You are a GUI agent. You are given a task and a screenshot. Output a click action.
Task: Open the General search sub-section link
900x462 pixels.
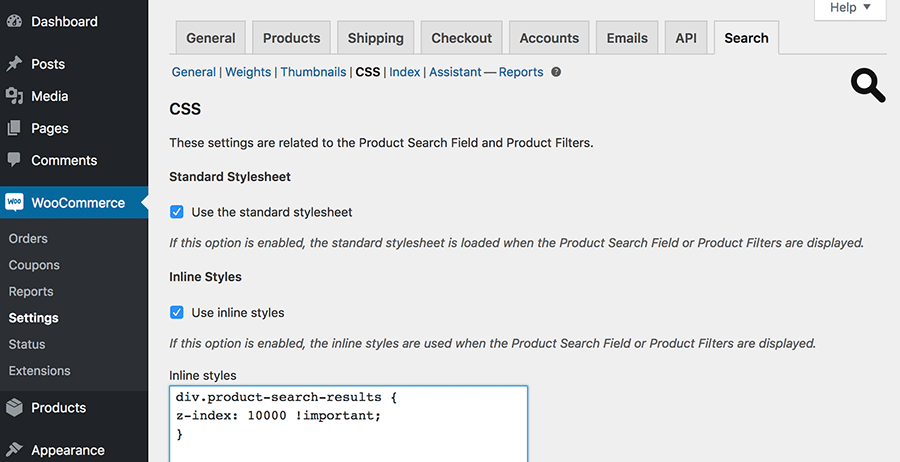(x=194, y=72)
